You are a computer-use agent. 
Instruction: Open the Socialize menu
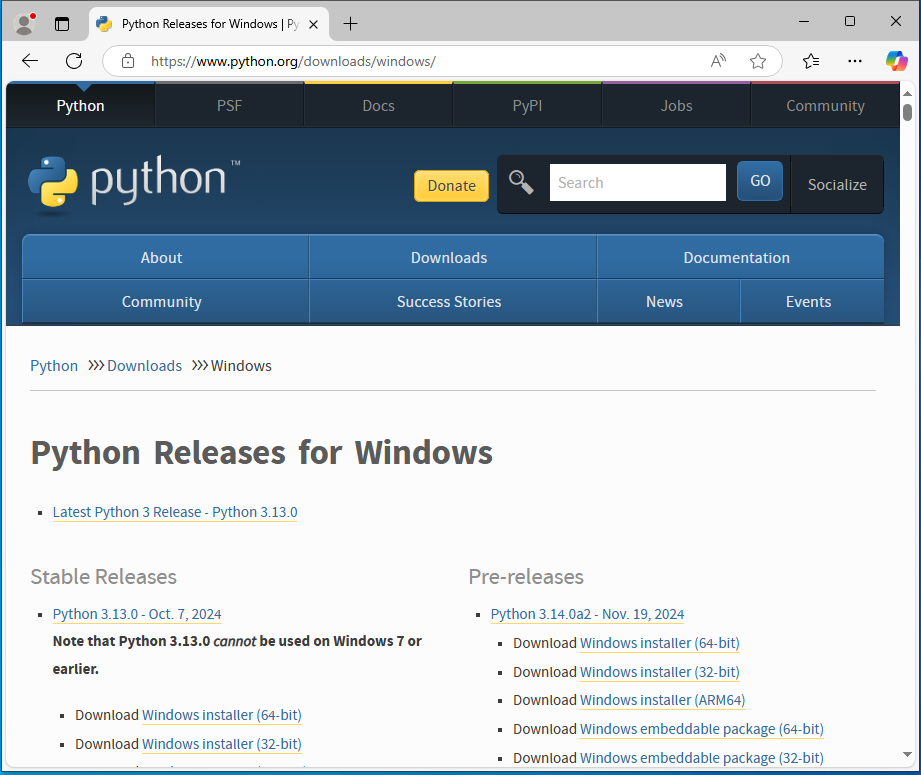(x=837, y=184)
